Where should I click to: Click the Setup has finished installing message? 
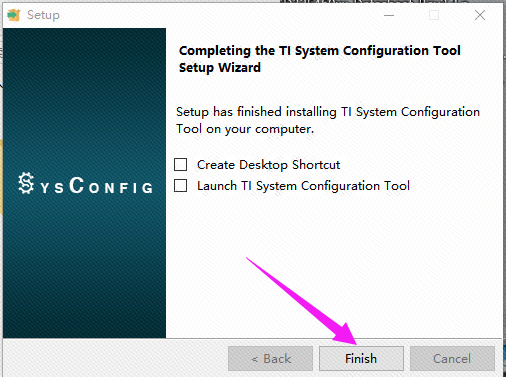[328, 120]
